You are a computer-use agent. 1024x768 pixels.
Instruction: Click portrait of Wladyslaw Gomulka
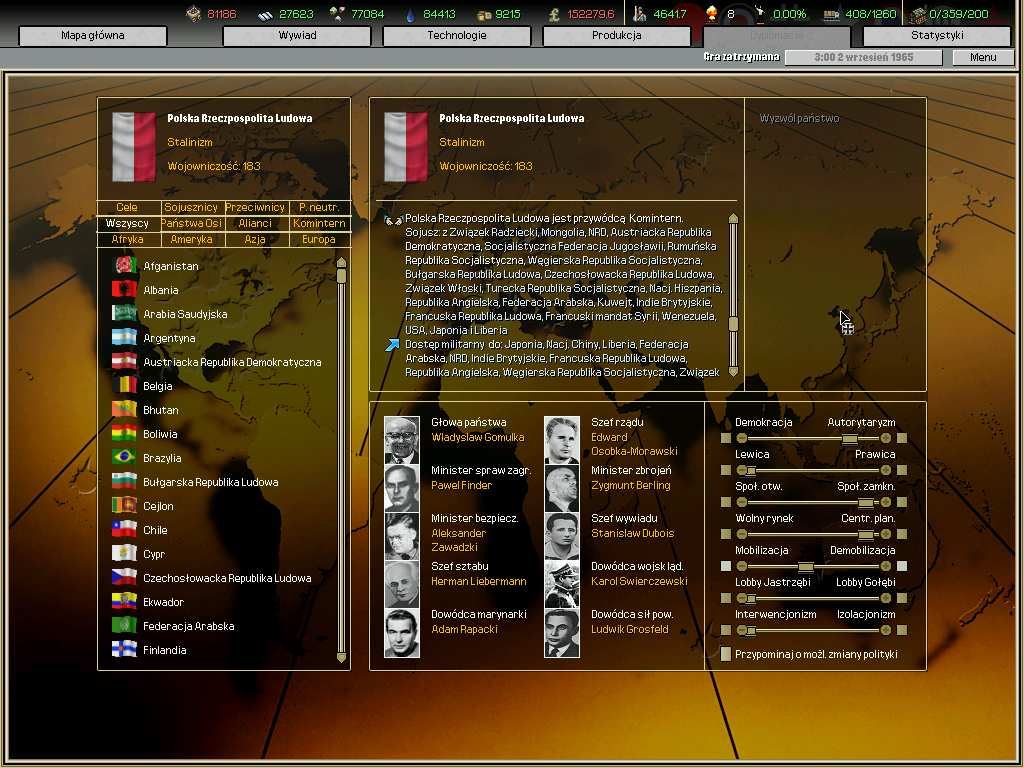402,440
